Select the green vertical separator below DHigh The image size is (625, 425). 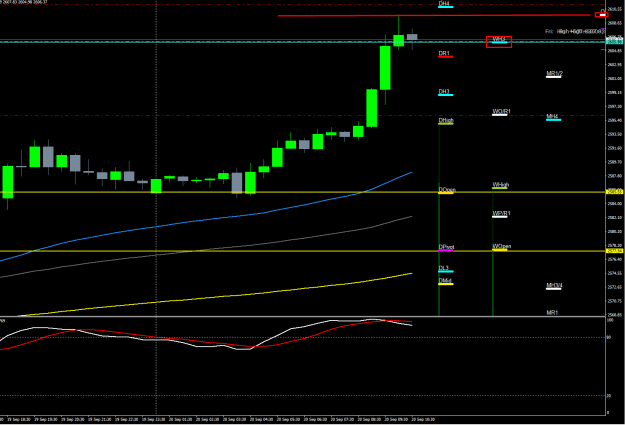439,219
